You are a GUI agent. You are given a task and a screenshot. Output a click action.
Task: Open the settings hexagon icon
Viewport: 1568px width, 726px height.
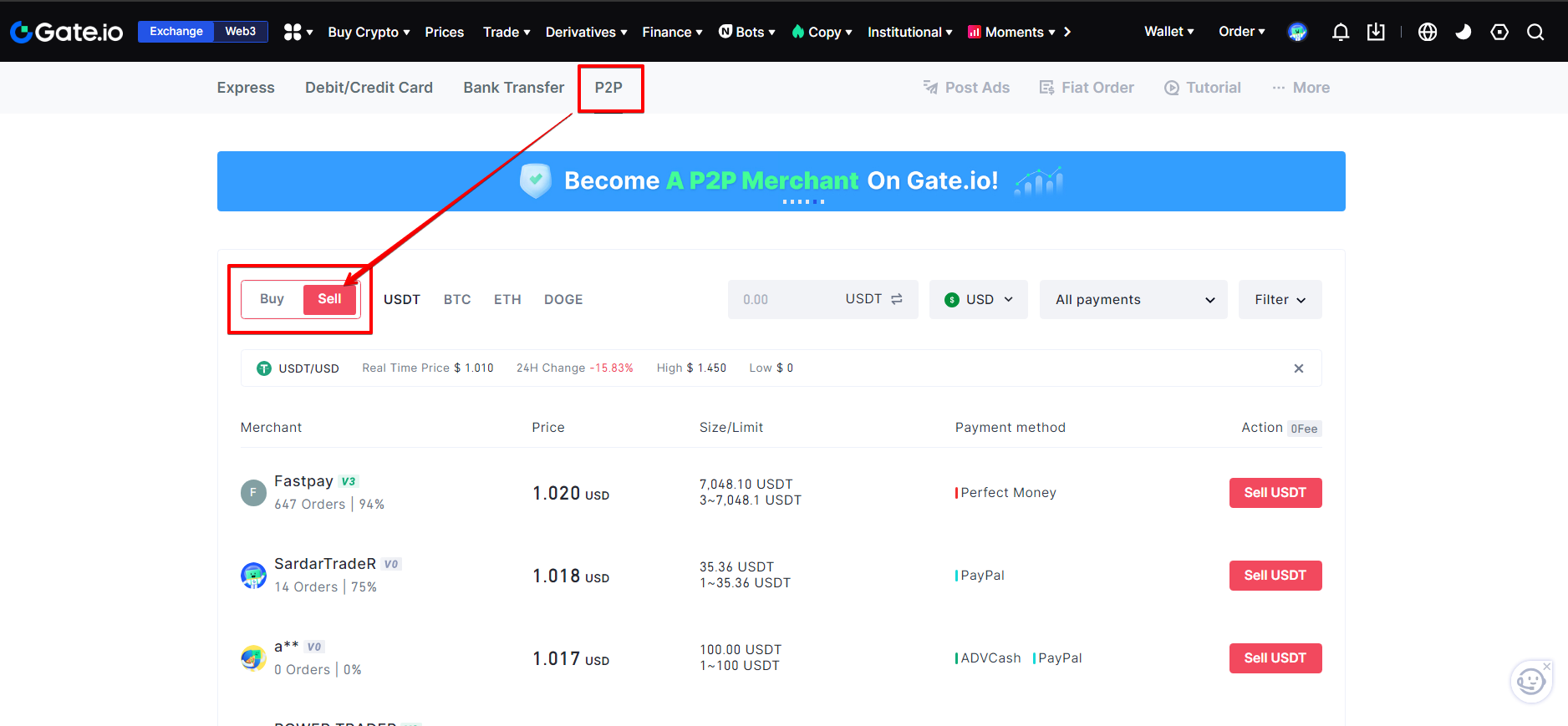[1499, 32]
